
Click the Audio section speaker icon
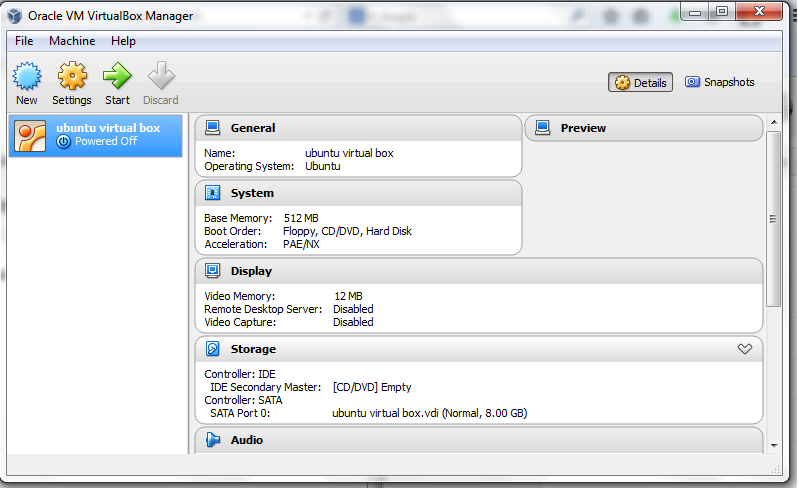213,440
